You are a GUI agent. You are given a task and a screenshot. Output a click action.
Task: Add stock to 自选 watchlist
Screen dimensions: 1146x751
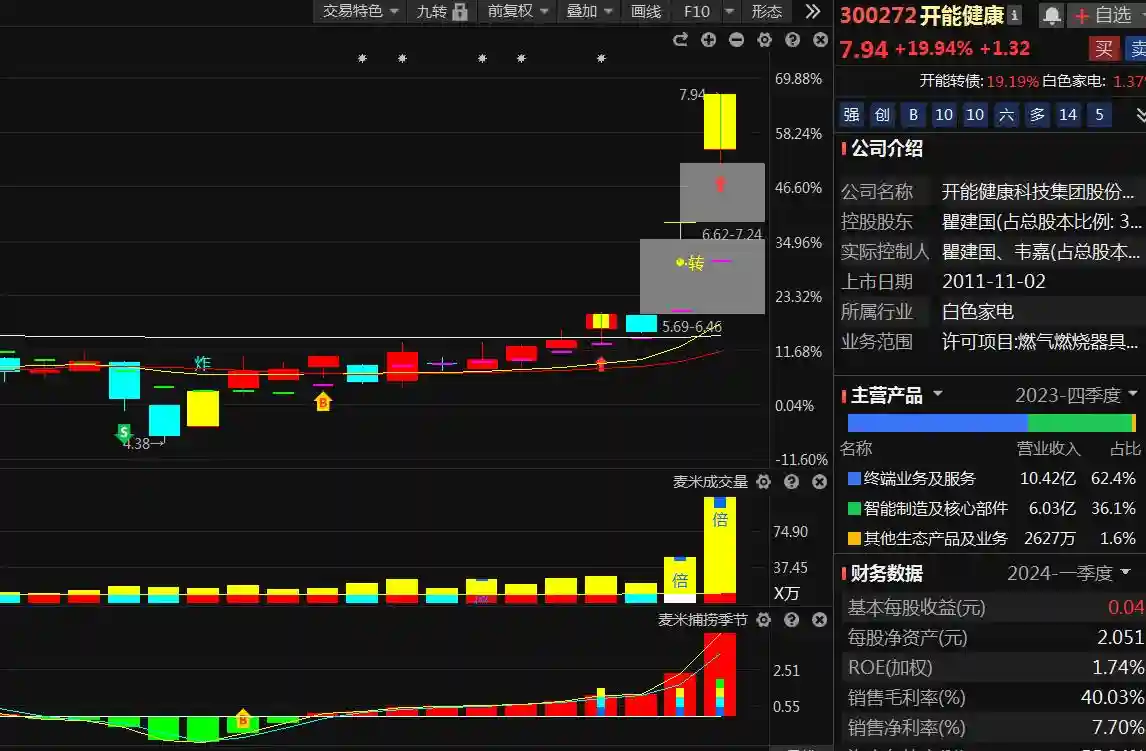[1102, 15]
